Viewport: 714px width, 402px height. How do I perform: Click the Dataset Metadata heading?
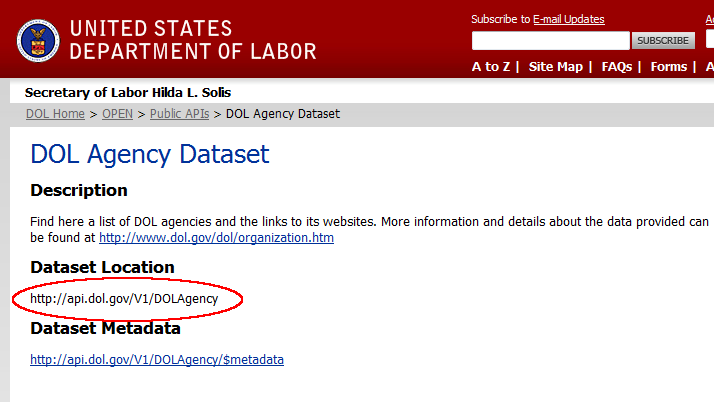click(x=105, y=328)
